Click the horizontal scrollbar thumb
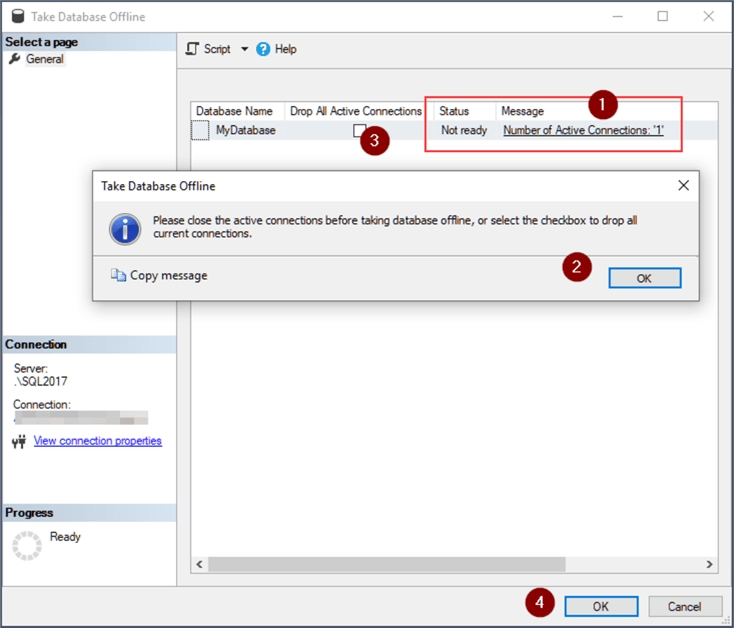Image resolution: width=734 pixels, height=628 pixels. [387, 564]
